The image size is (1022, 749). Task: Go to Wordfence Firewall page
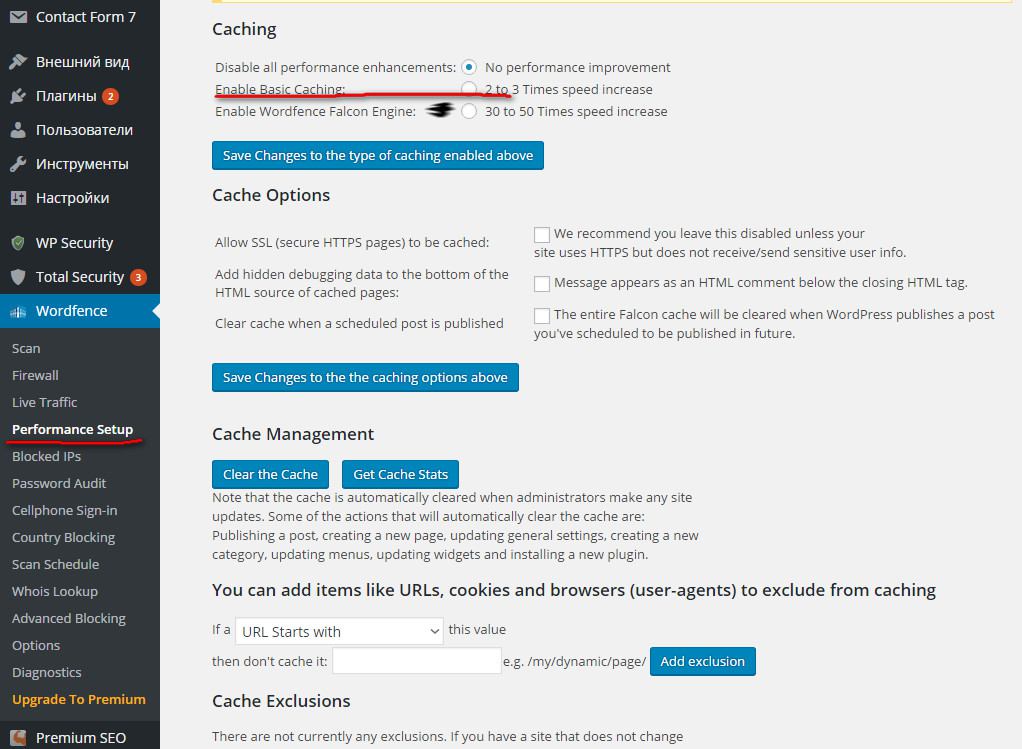[35, 375]
